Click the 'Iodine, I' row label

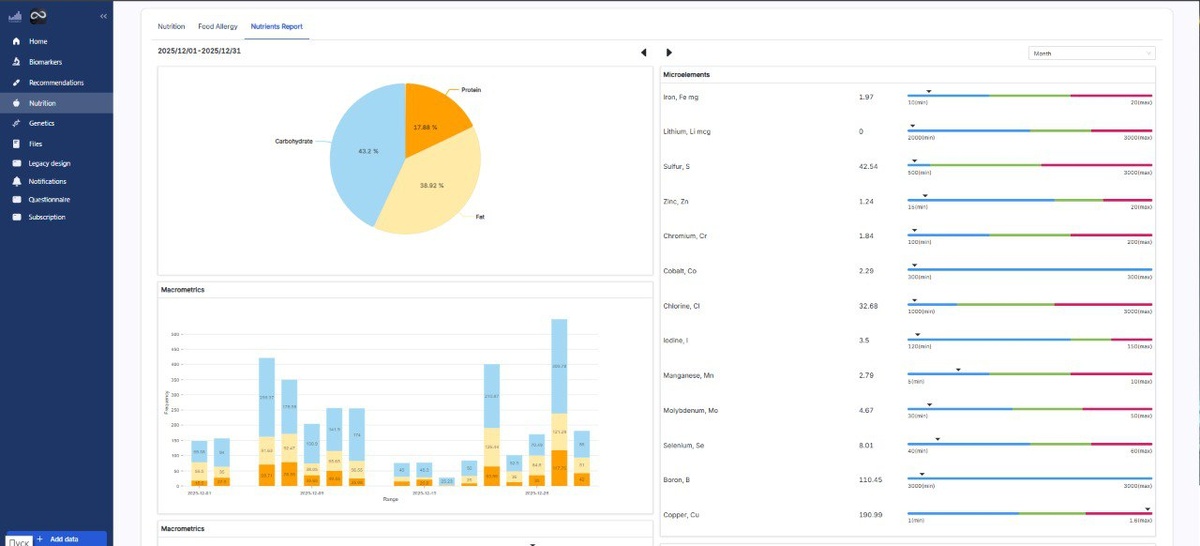(675, 340)
